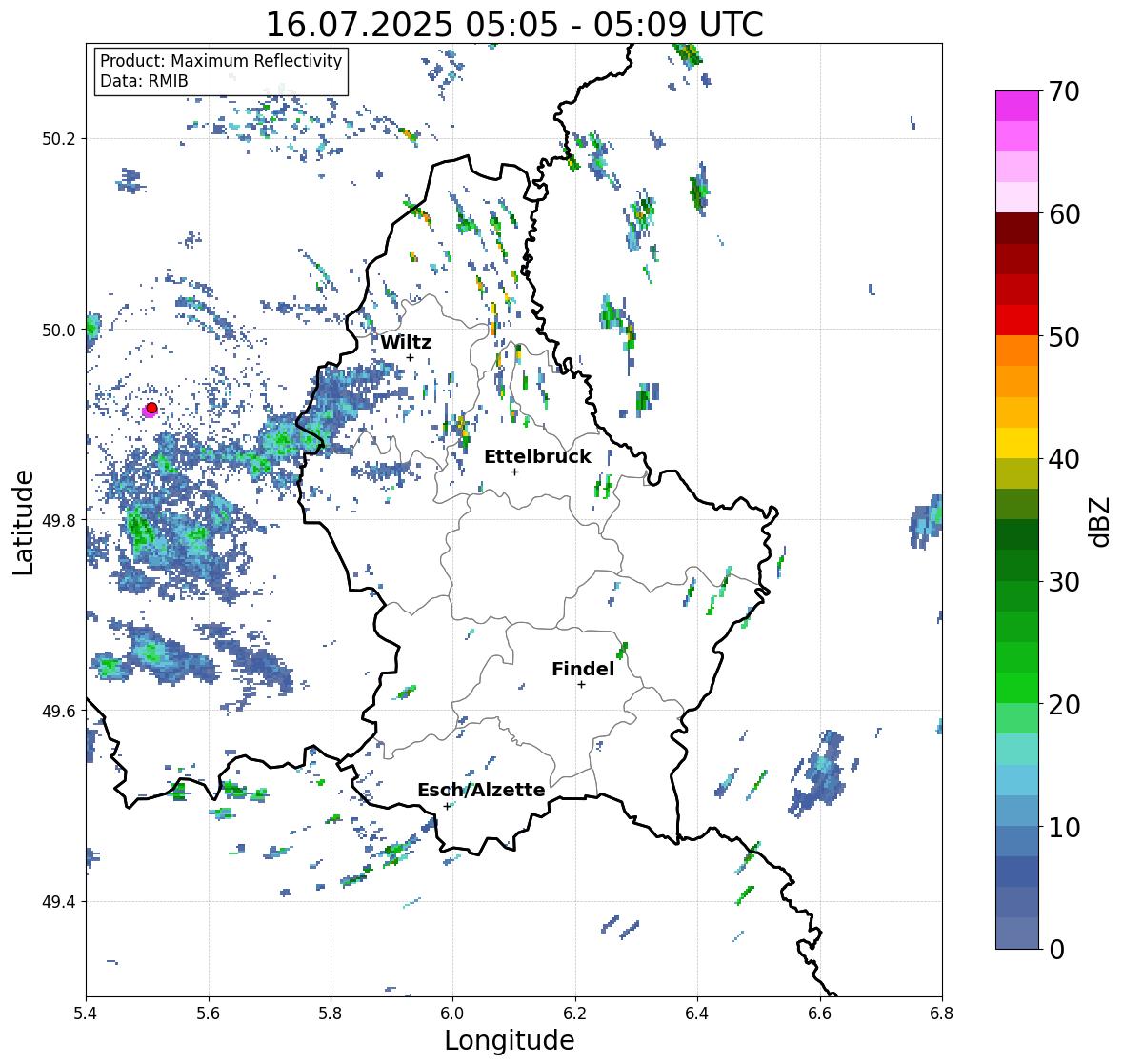Click the dark maroon 60 dBZ colorbar band
Viewport: 1123px width, 1064px height.
point(1017,229)
